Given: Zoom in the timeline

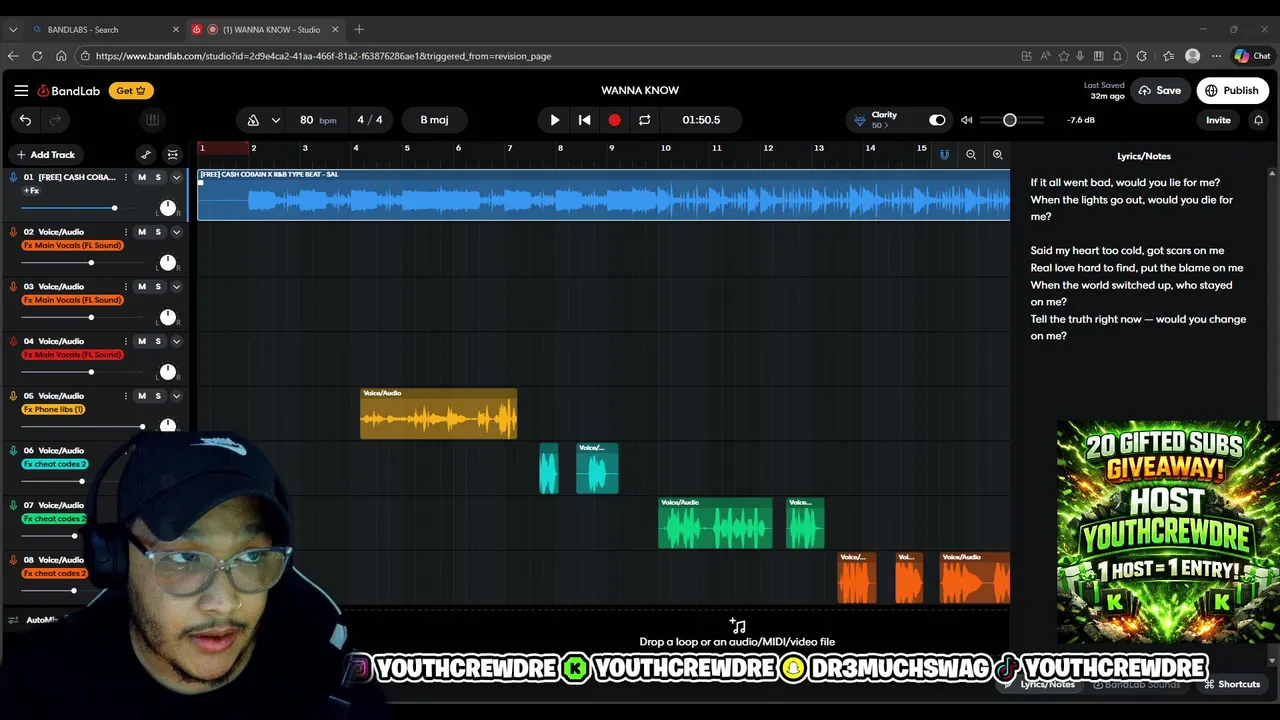Looking at the screenshot, I should pyautogui.click(x=997, y=155).
